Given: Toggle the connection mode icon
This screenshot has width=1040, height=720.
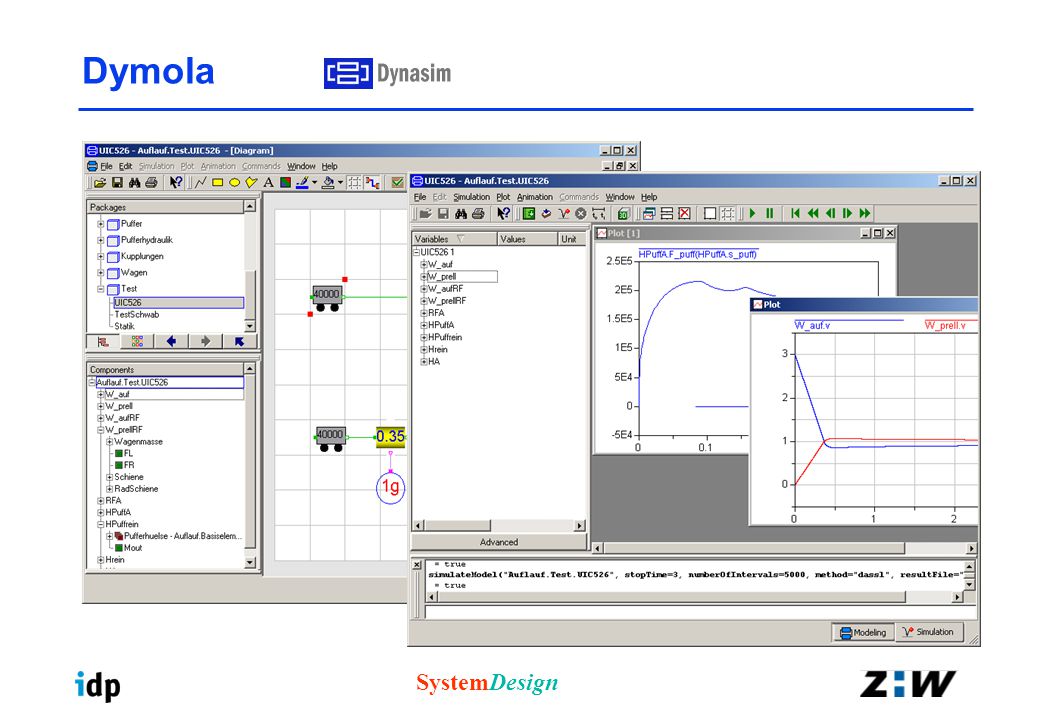Looking at the screenshot, I should tap(372, 182).
